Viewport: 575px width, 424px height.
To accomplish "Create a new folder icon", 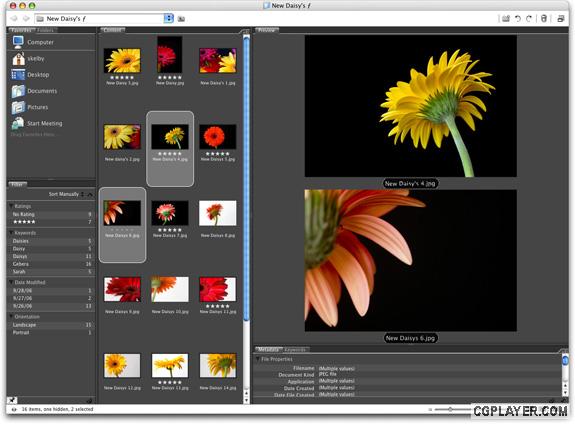I will pyautogui.click(x=506, y=18).
